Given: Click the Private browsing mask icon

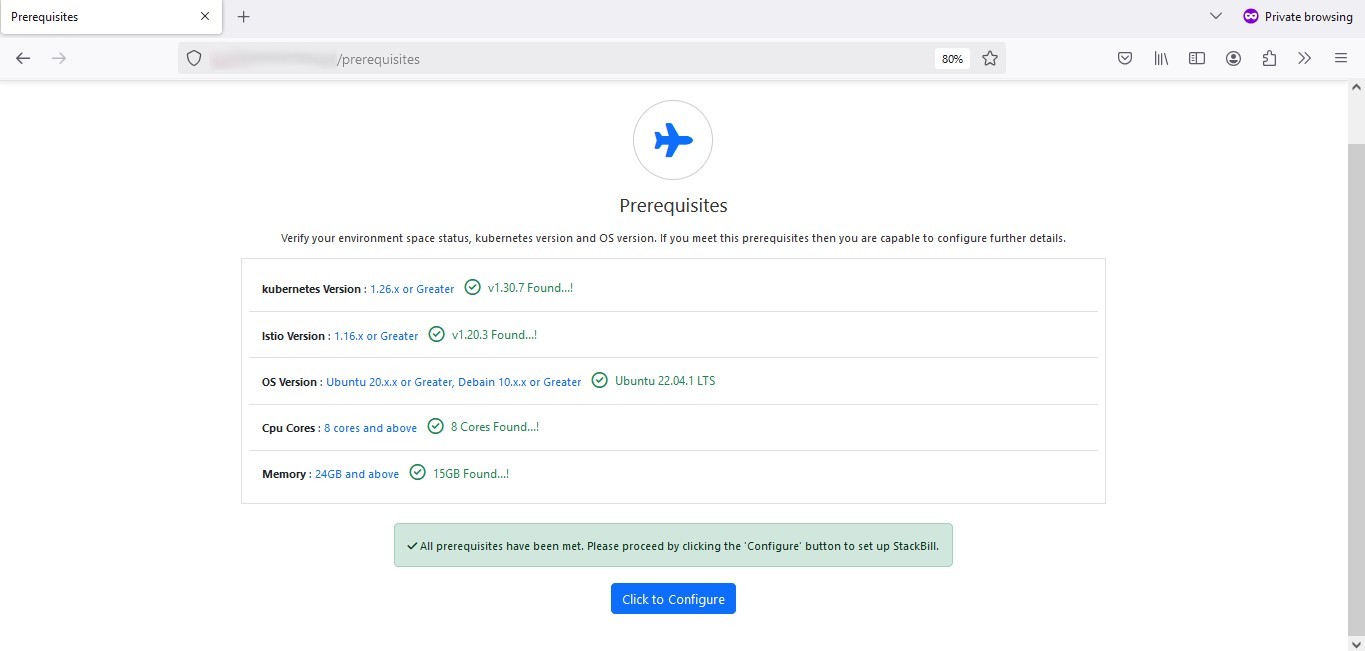Looking at the screenshot, I should pos(1250,16).
